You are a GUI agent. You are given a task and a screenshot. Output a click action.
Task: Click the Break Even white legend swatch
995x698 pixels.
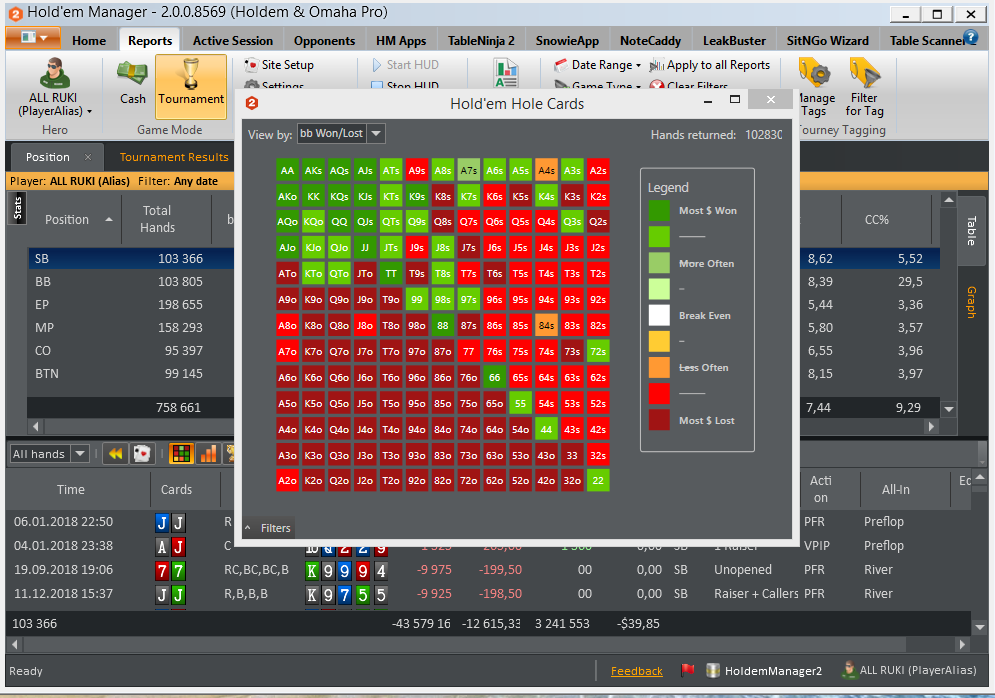tap(659, 315)
